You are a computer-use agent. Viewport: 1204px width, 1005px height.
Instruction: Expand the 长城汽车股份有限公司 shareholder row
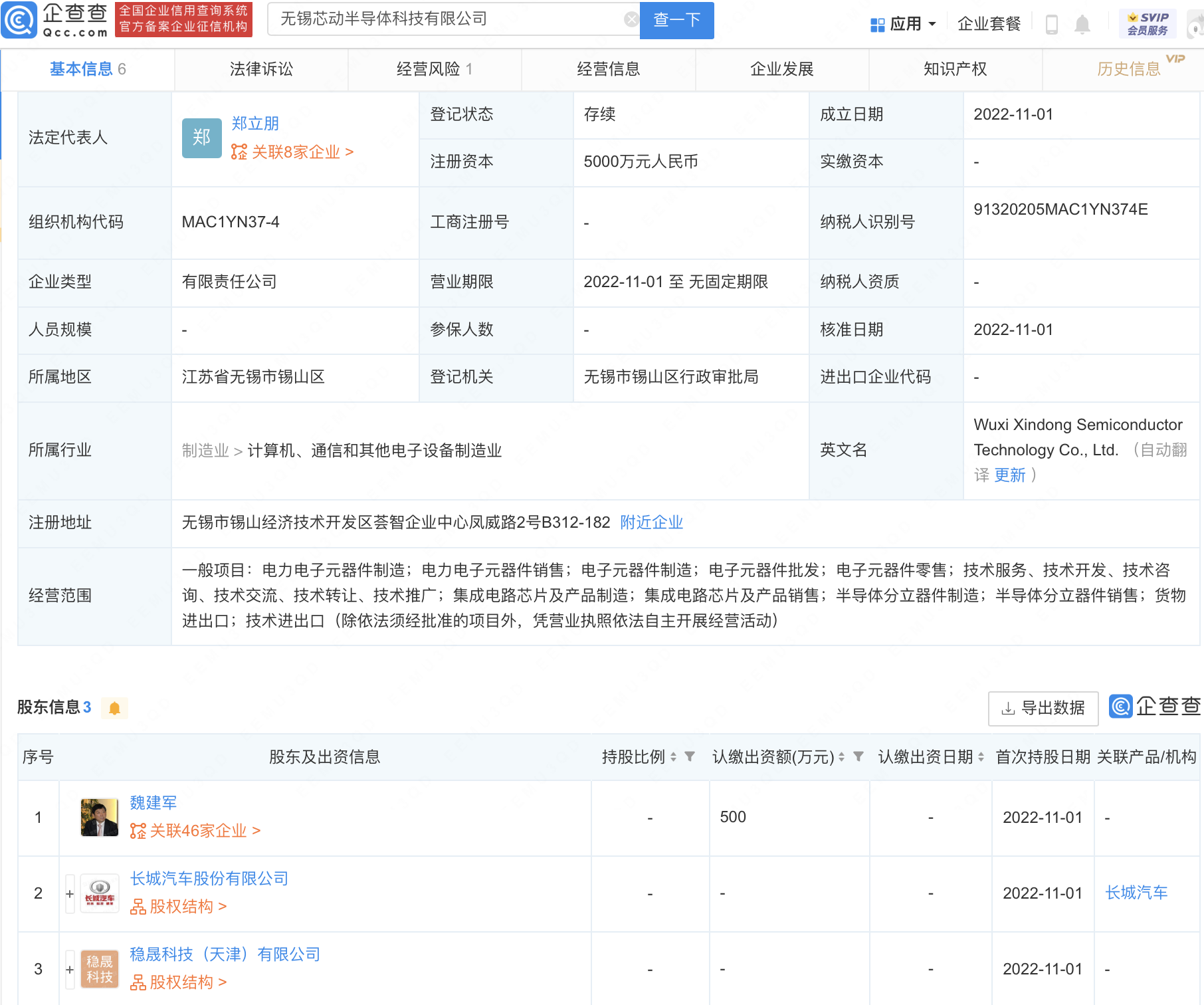coord(69,894)
